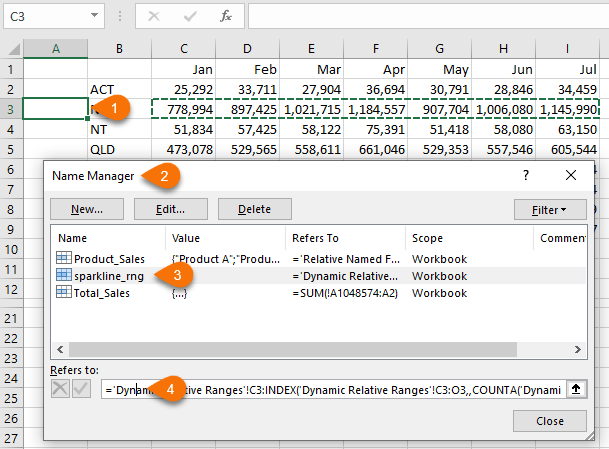Image resolution: width=609 pixels, height=449 pixels.
Task: Click the Insert Function fx icon
Action: [226, 16]
